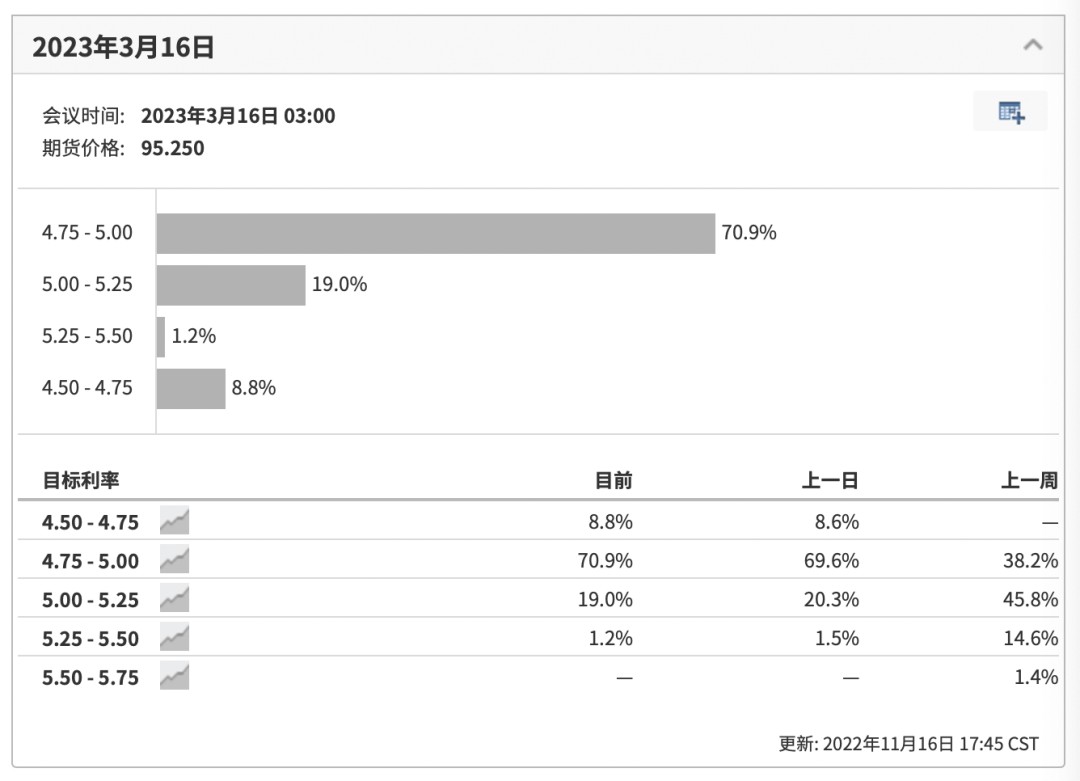Select the 4.75 - 5.00 table row label
Screen dimensions: 1080x781
(91, 561)
